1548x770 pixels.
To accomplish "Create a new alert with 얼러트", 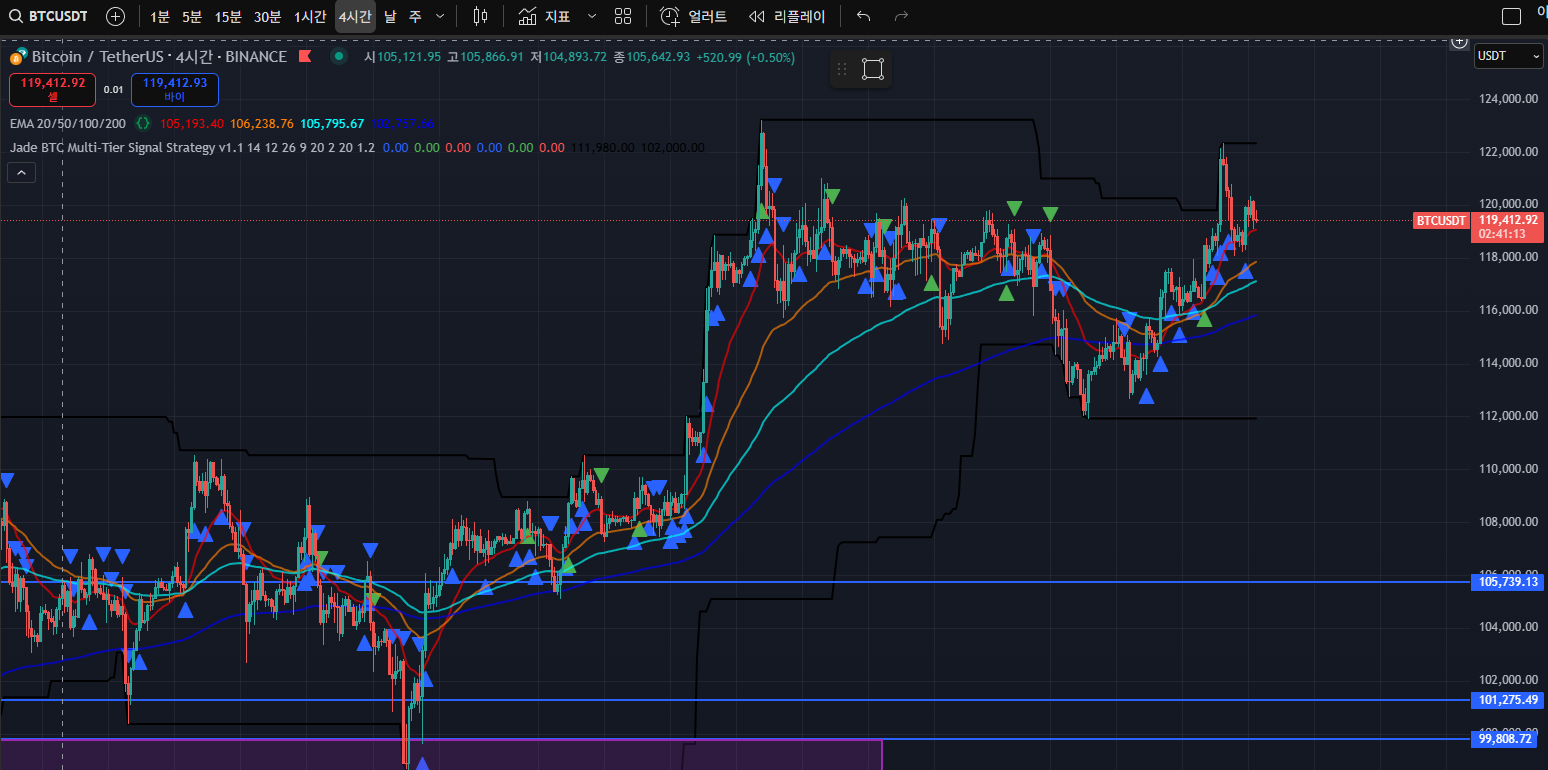I will (693, 16).
